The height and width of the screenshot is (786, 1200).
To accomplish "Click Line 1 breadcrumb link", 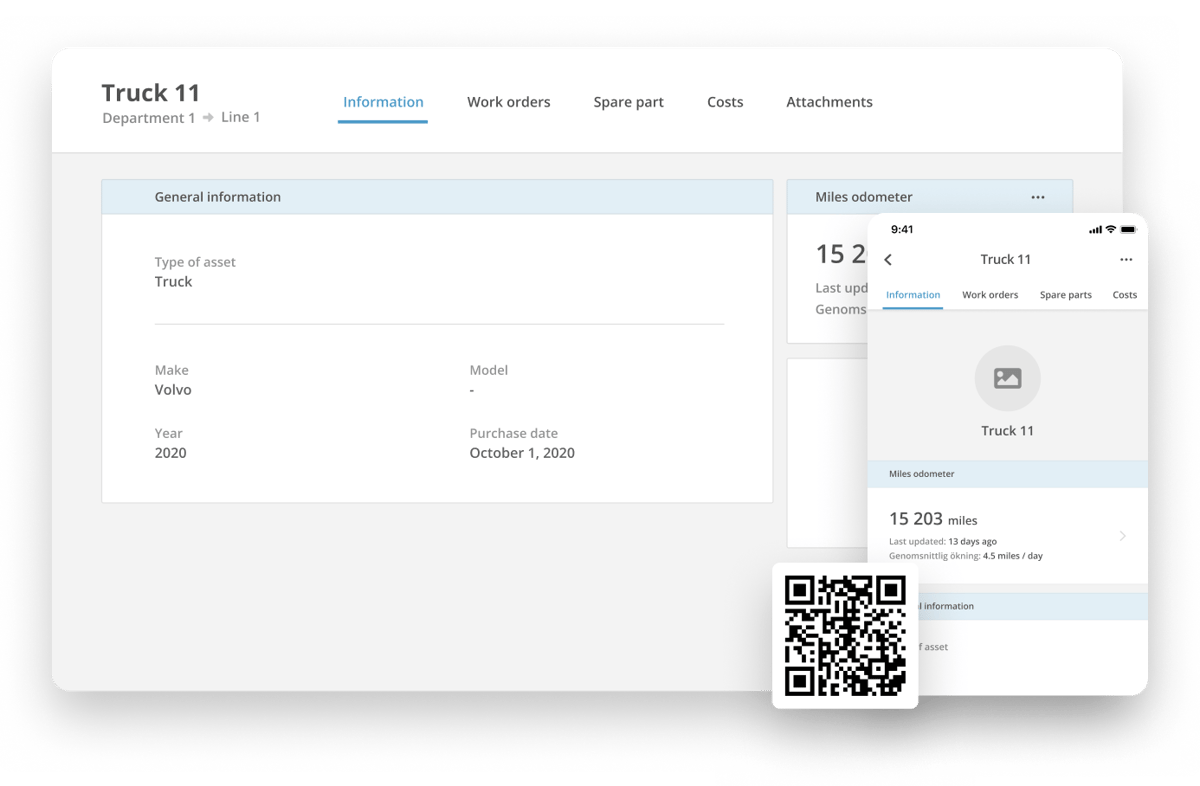I will 240,118.
